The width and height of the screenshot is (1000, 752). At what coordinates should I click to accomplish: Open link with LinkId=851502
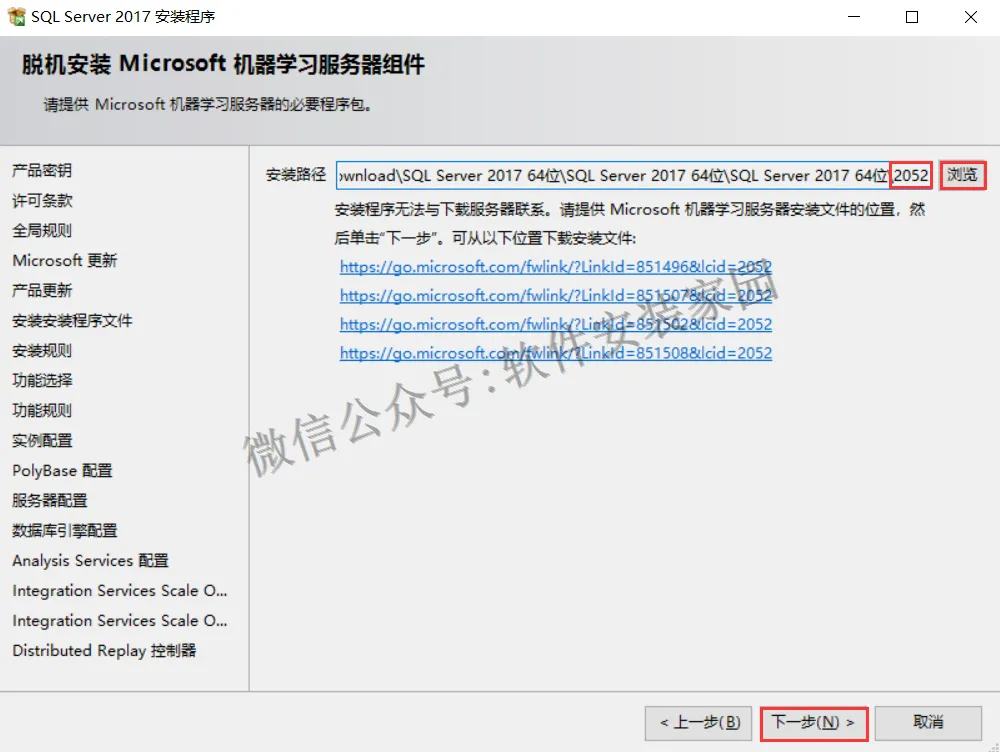tap(555, 324)
